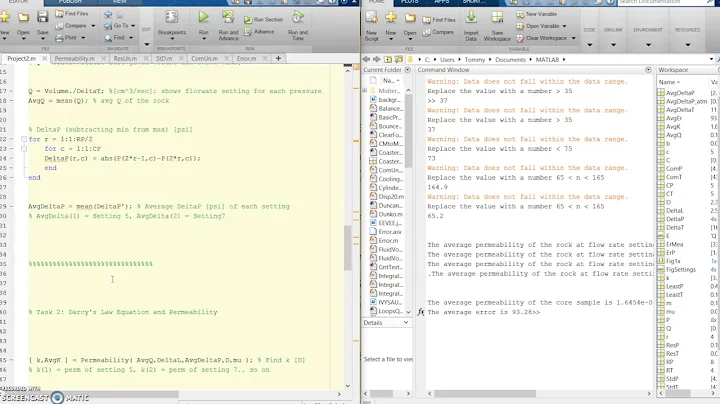Screen dimensions: 720x404
Task: Expand the Midter... folder in Current Folder
Action: click(x=365, y=90)
